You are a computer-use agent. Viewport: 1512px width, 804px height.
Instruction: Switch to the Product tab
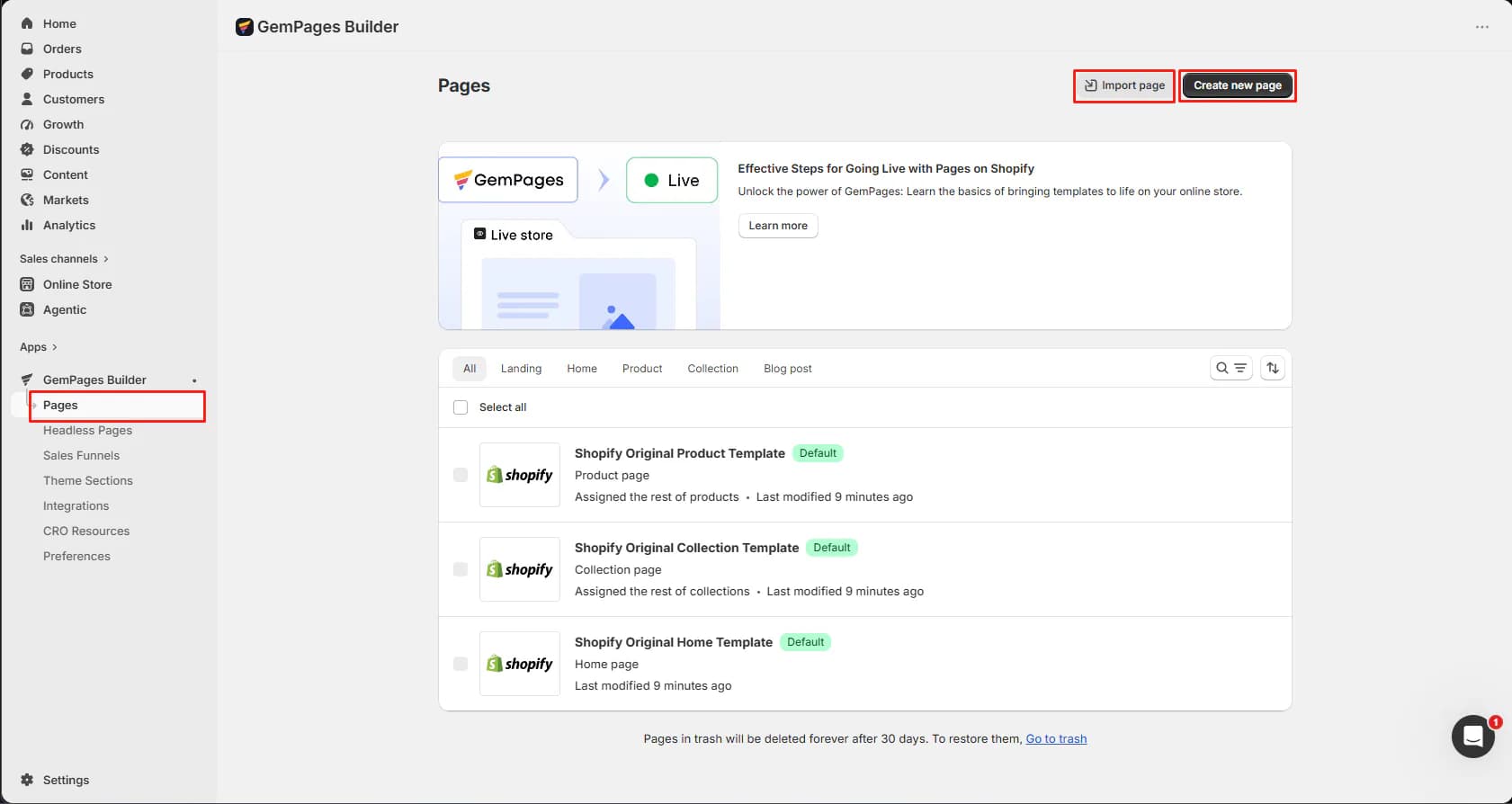[642, 369]
